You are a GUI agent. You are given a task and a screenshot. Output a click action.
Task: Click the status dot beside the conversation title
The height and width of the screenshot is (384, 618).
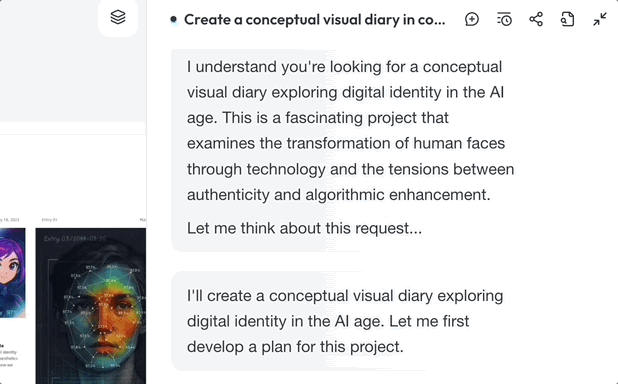click(x=173, y=19)
